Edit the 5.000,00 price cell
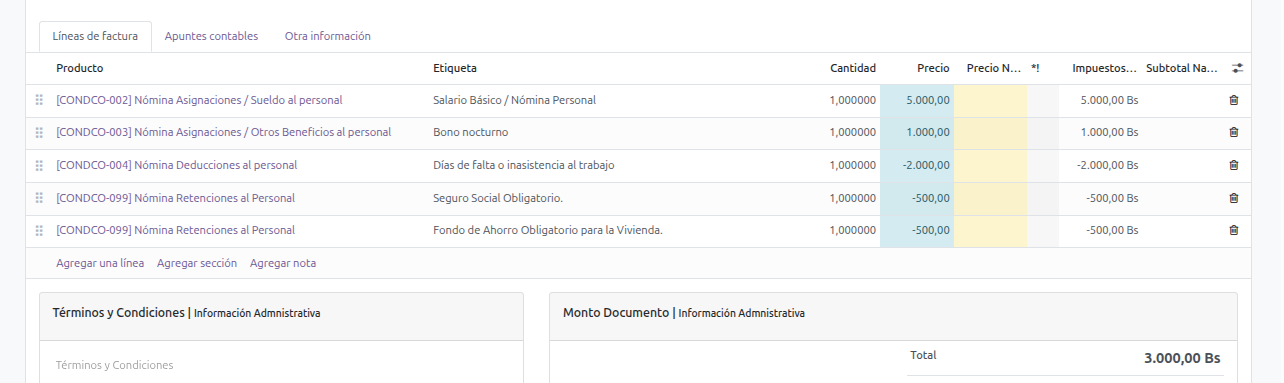Image resolution: width=1284 pixels, height=383 pixels. (917, 100)
